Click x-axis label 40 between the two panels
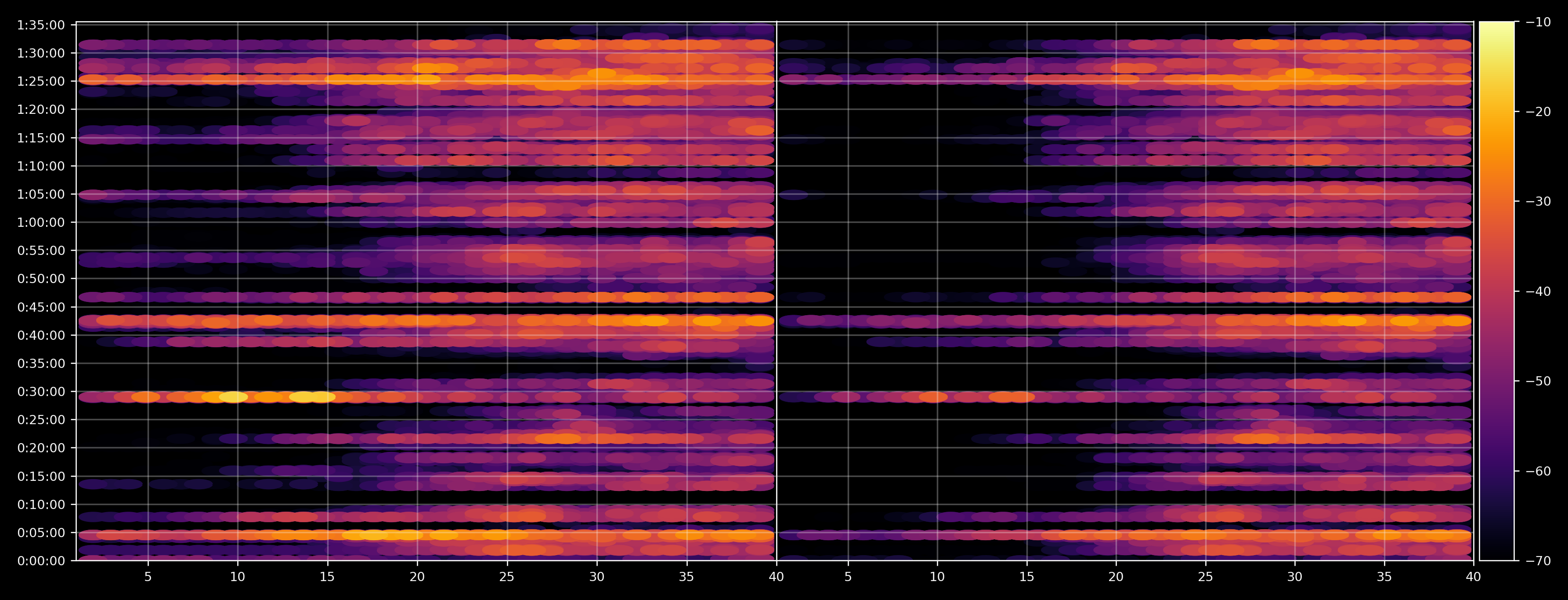This screenshot has height=600, width=1568. [x=776, y=576]
